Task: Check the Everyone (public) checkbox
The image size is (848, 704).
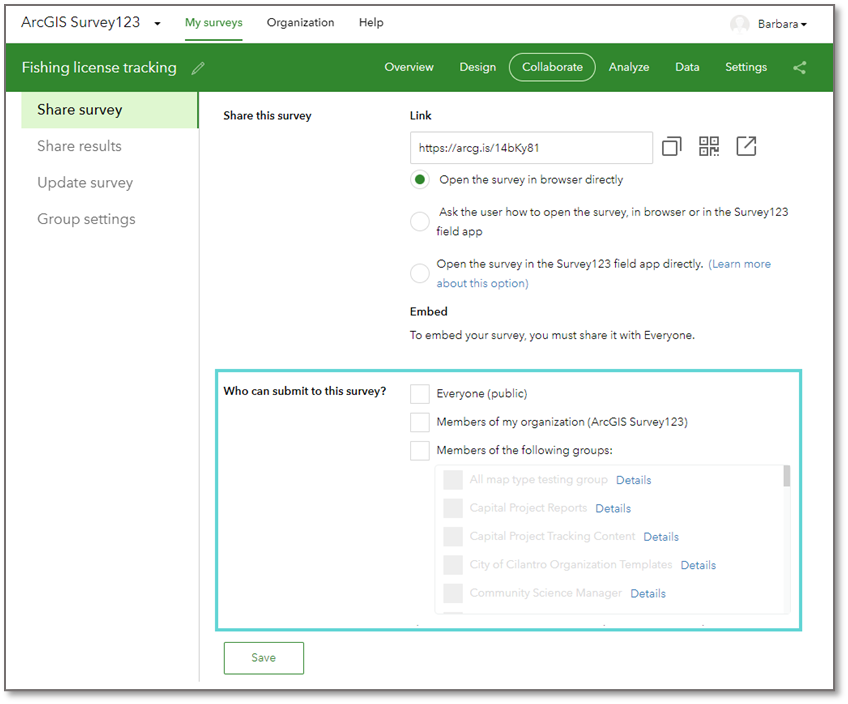Action: click(419, 393)
